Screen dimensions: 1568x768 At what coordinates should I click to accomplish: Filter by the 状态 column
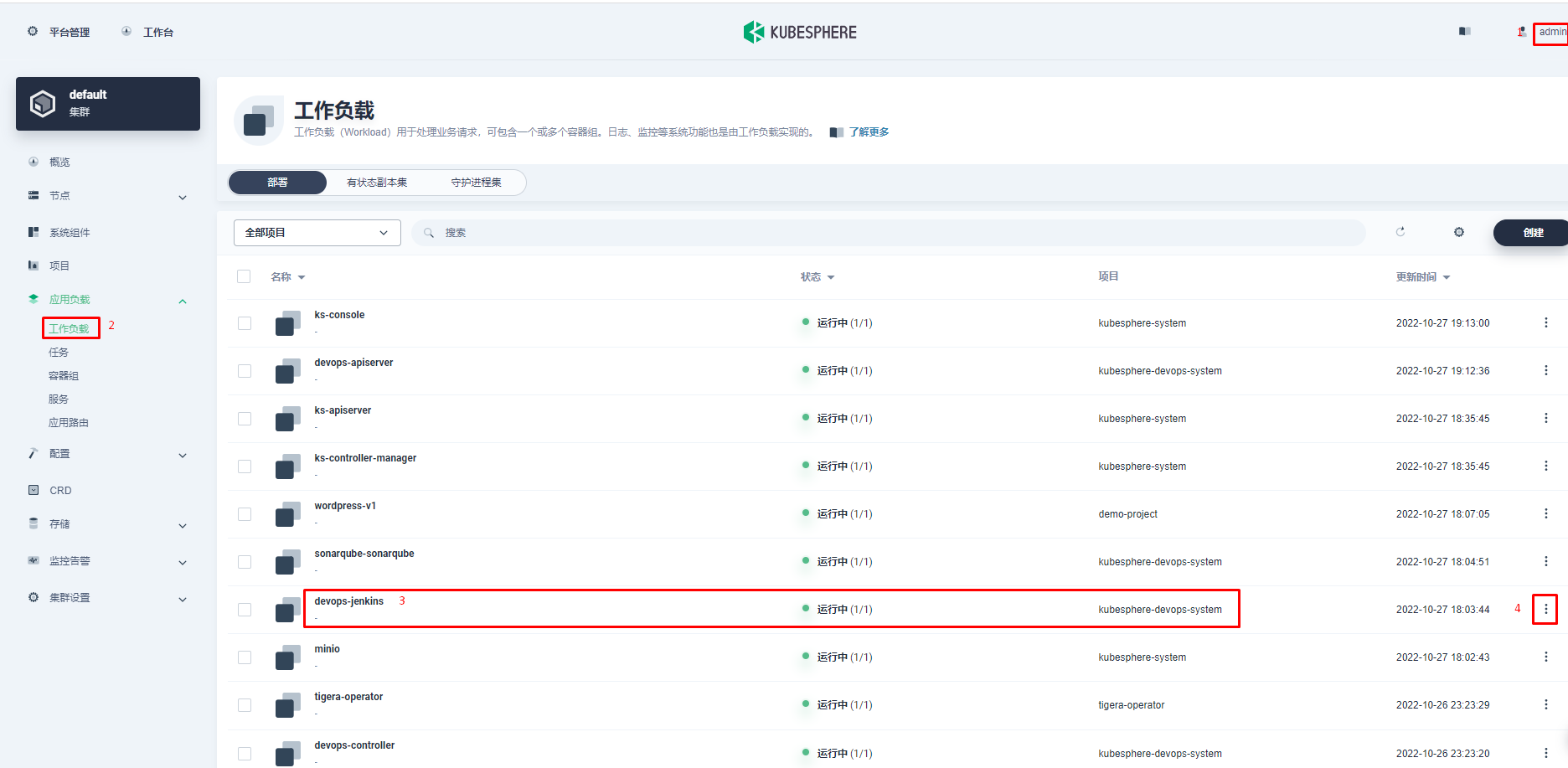(818, 277)
